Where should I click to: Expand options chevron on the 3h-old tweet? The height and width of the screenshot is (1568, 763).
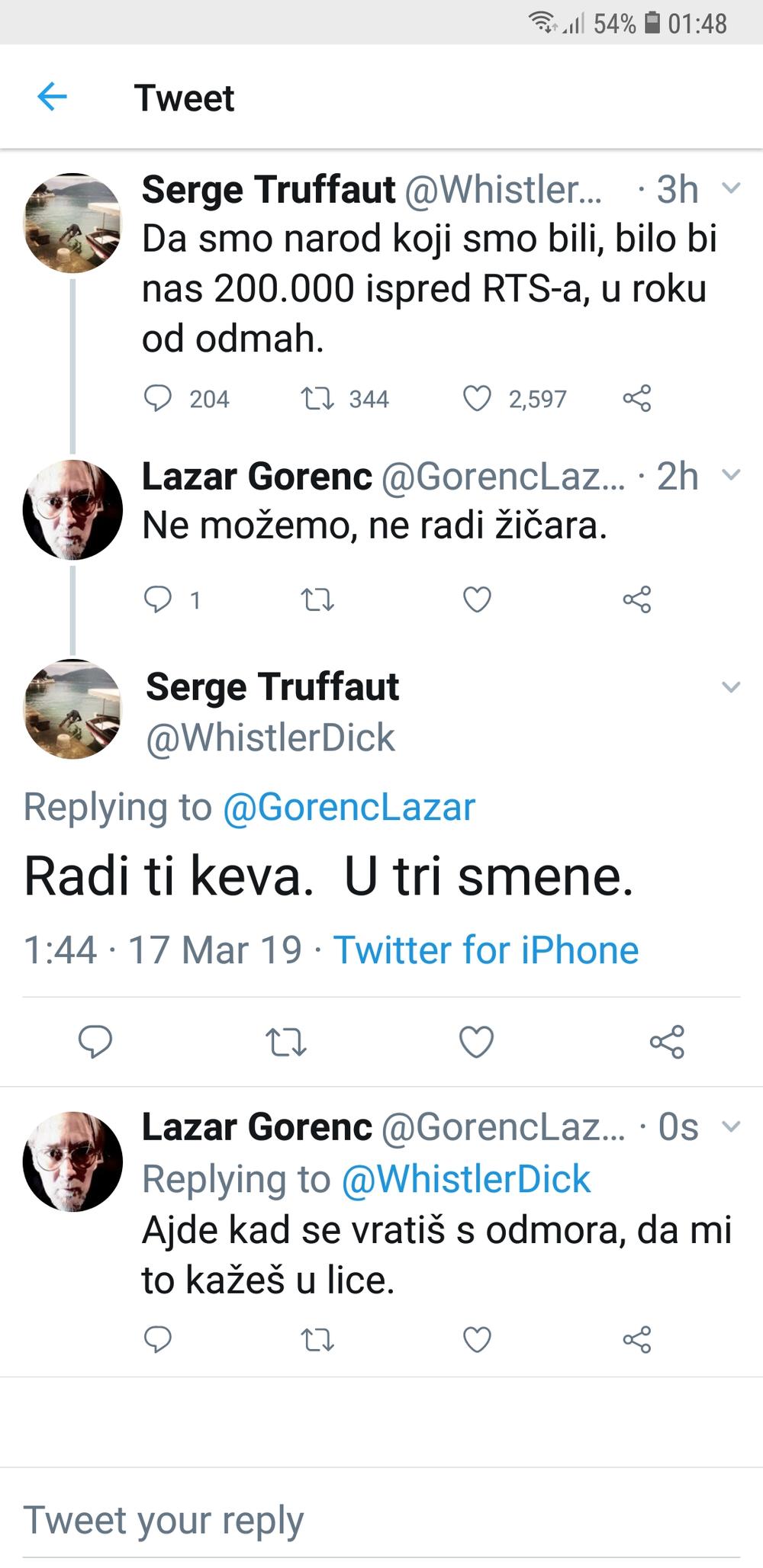pyautogui.click(x=731, y=188)
